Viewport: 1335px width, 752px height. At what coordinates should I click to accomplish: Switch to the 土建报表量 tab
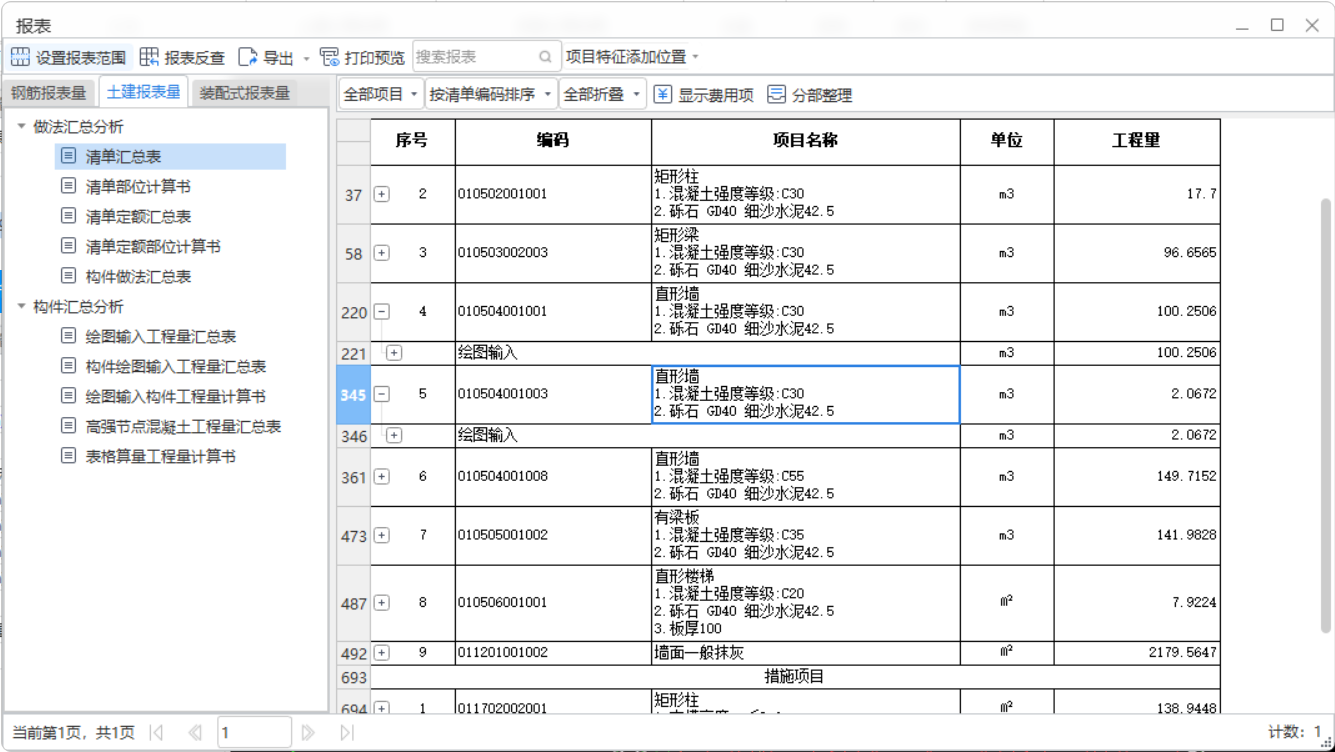point(144,92)
